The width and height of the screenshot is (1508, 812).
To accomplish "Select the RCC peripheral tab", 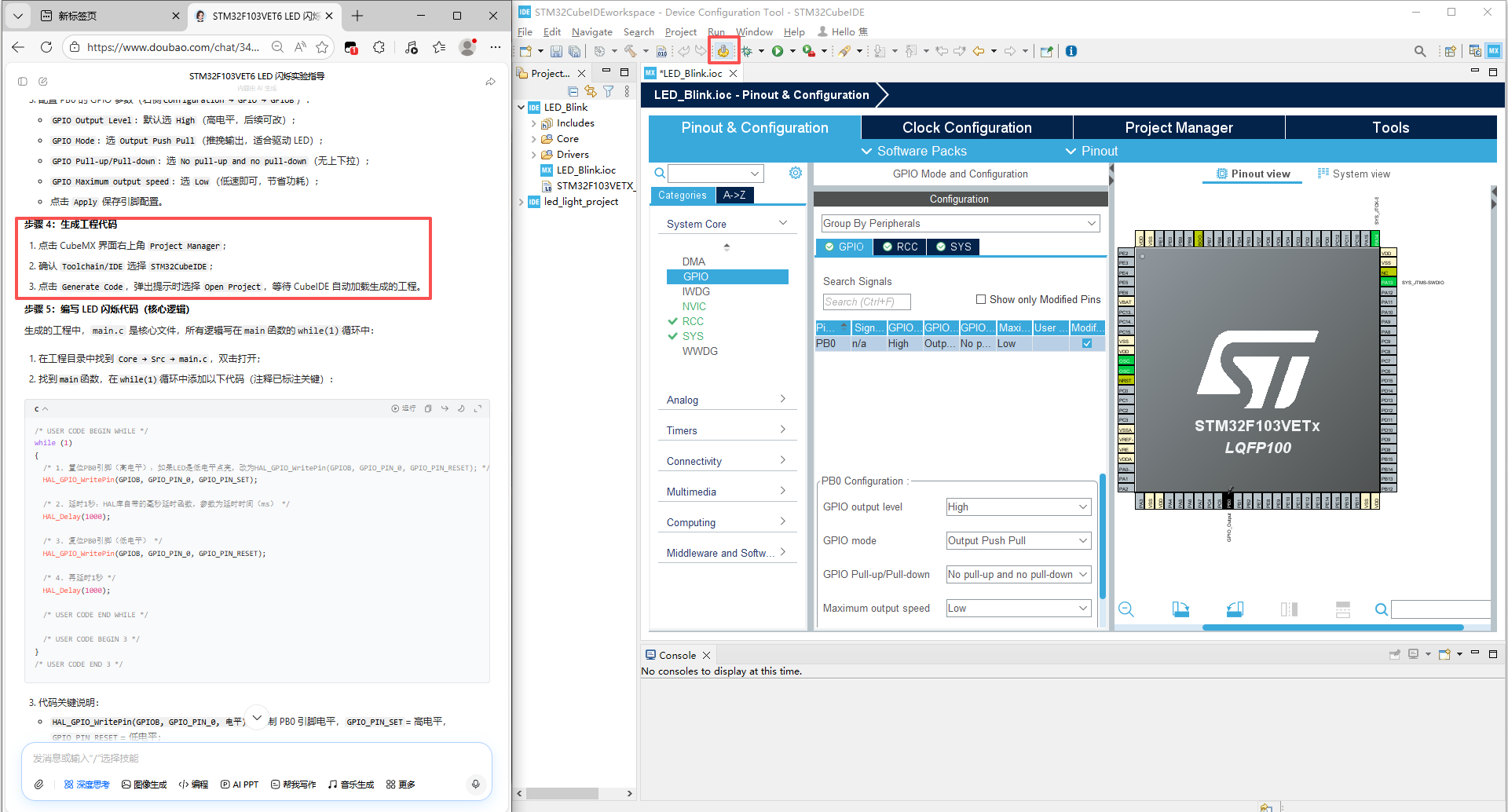I will pyautogui.click(x=899, y=247).
